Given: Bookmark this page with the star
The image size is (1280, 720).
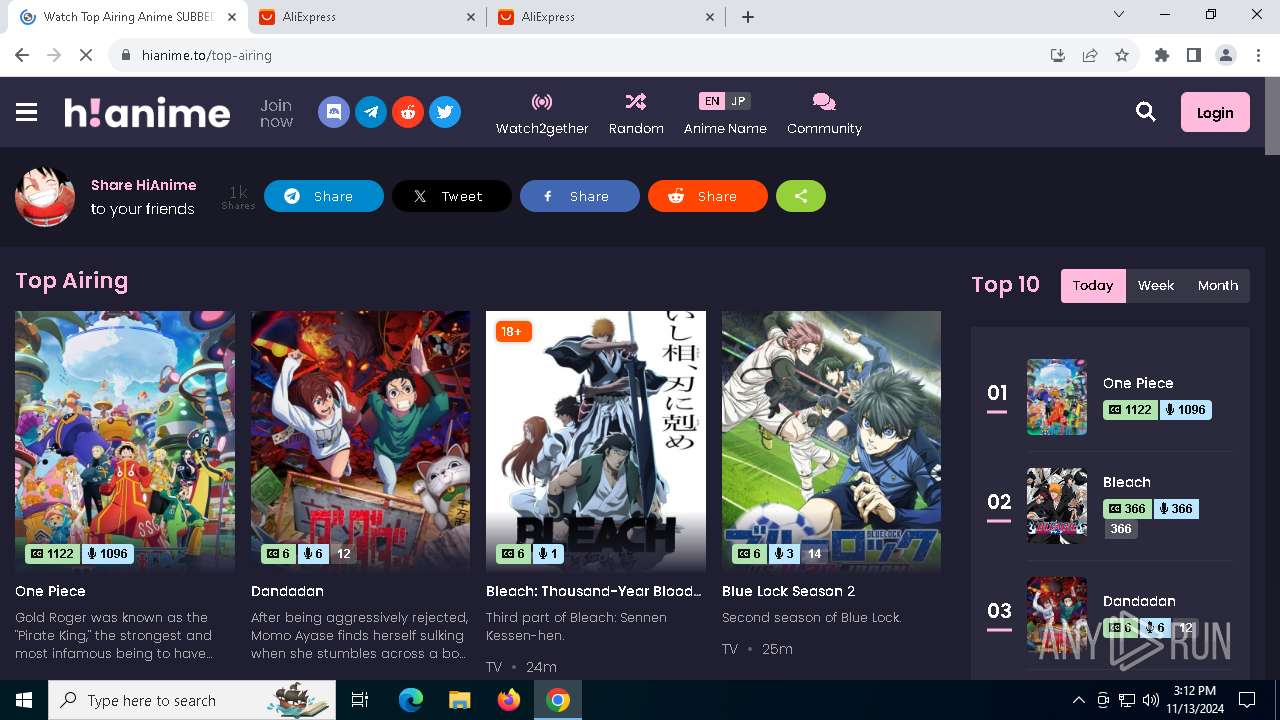Looking at the screenshot, I should pyautogui.click(x=1122, y=55).
